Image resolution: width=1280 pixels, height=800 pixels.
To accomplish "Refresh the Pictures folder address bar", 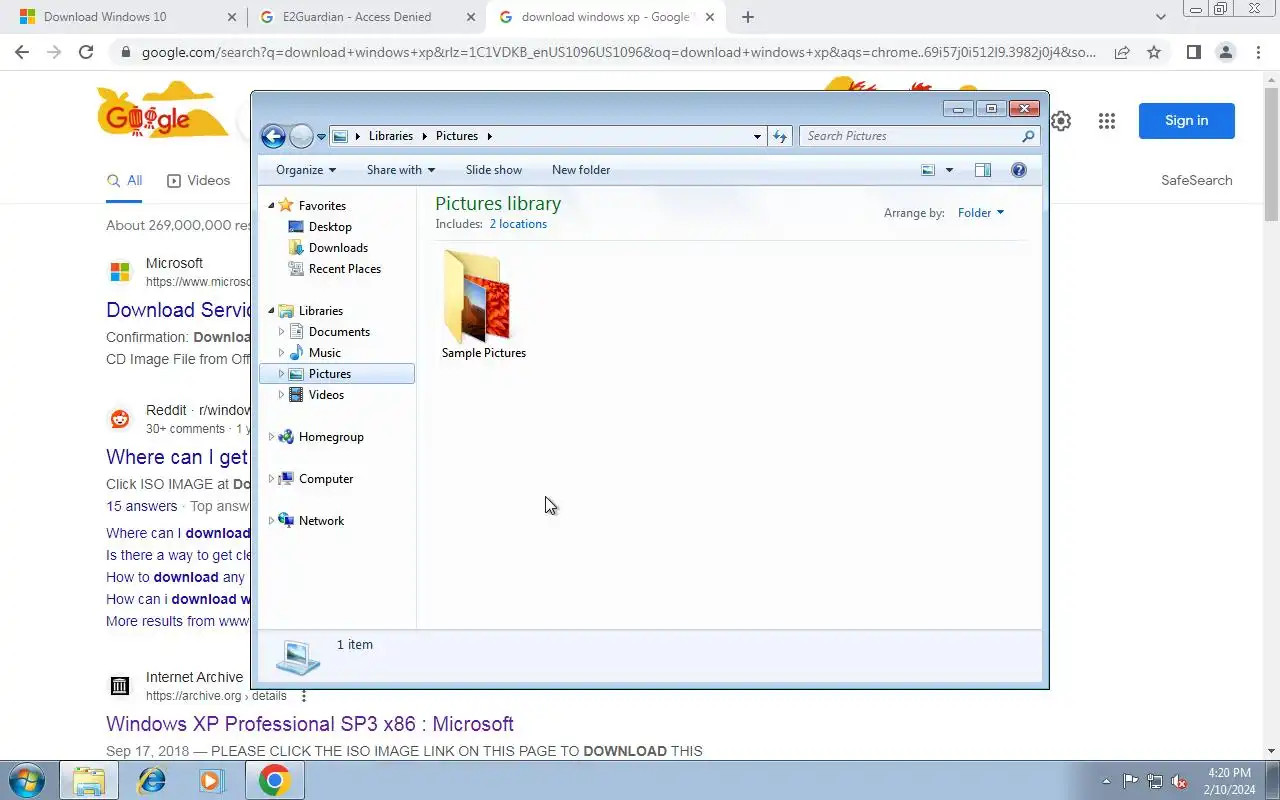I will [780, 136].
